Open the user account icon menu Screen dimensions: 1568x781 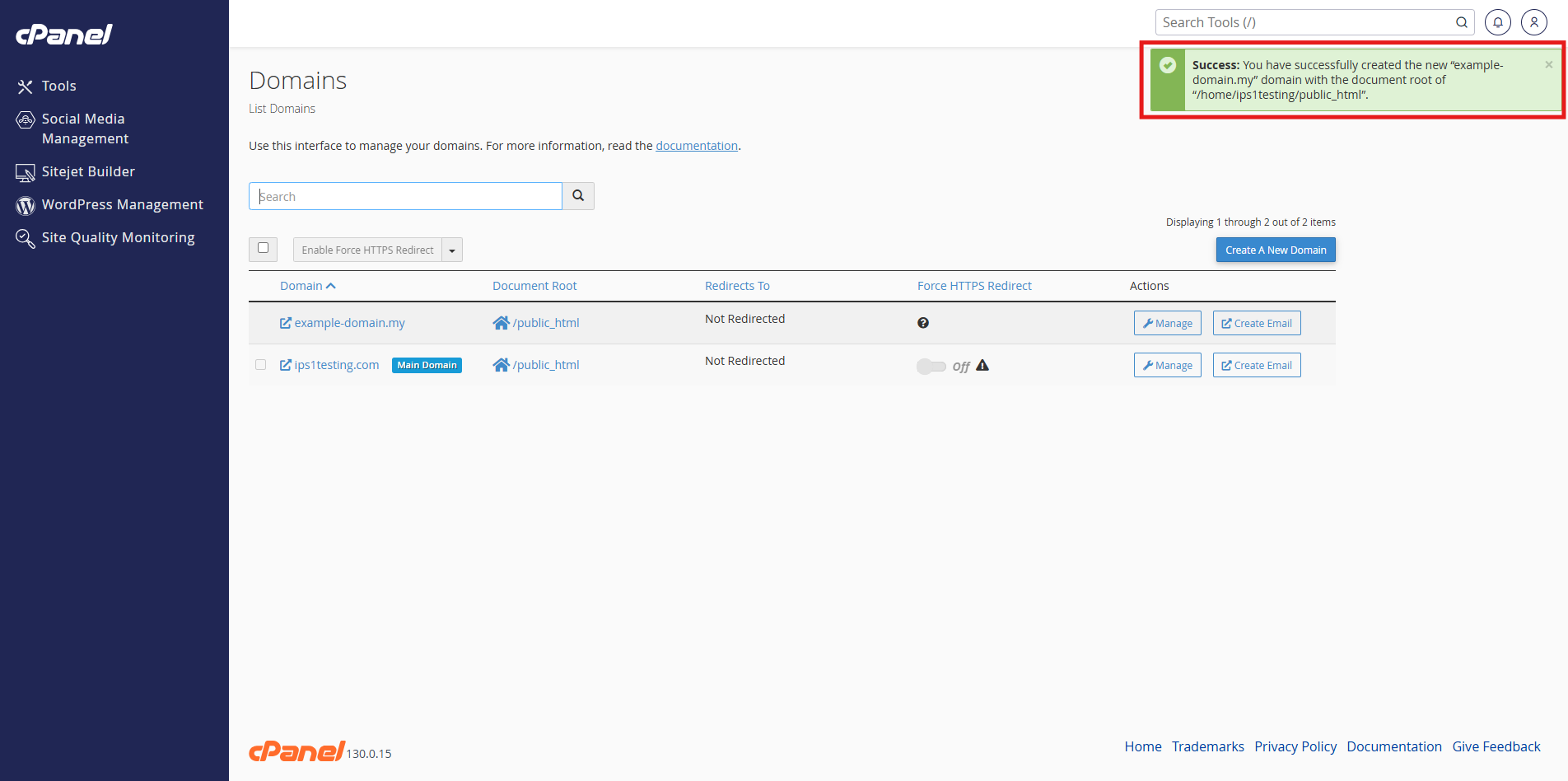(1533, 22)
